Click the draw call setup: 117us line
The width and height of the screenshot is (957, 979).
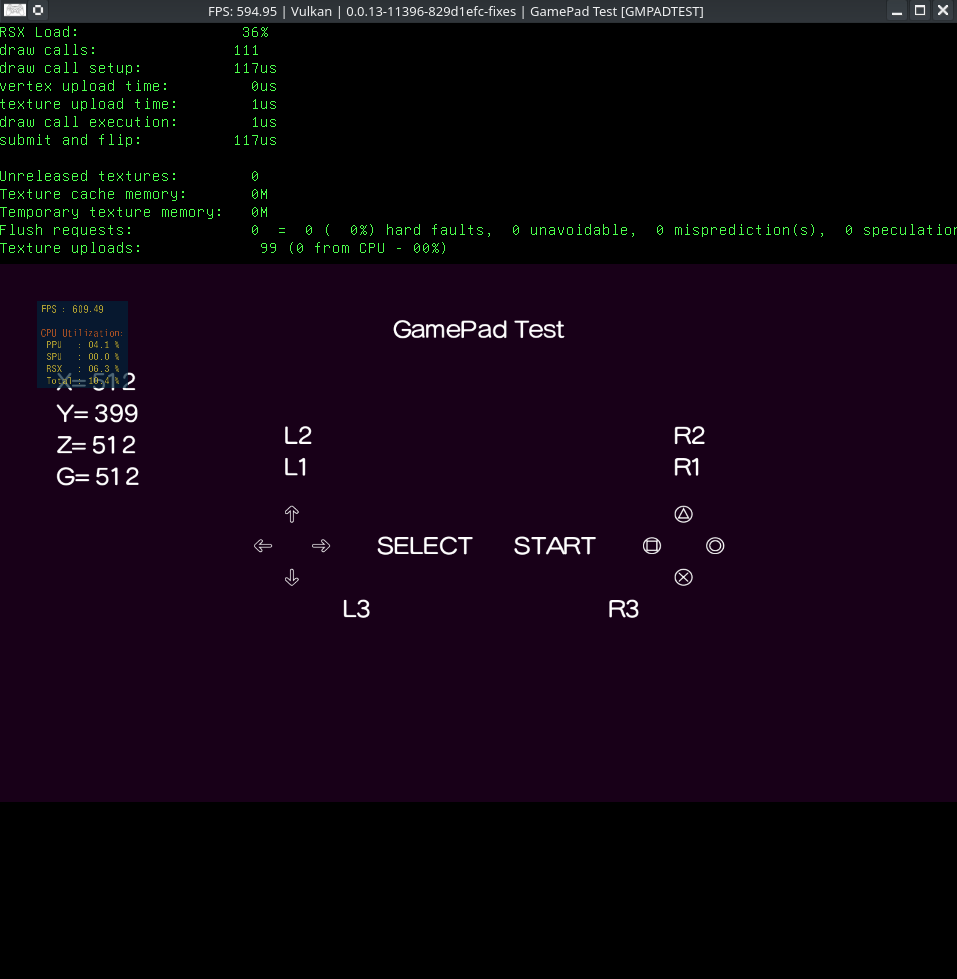coord(139,68)
